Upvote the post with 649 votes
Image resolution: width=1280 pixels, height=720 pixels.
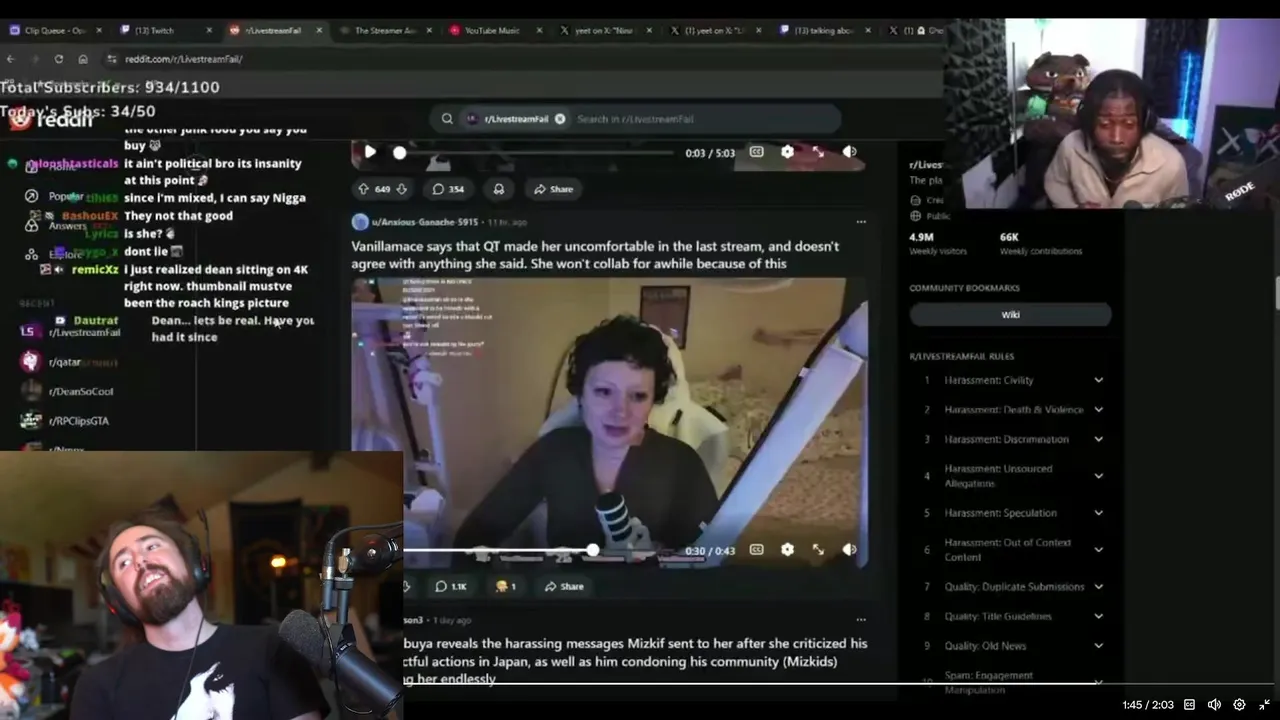pyautogui.click(x=363, y=189)
